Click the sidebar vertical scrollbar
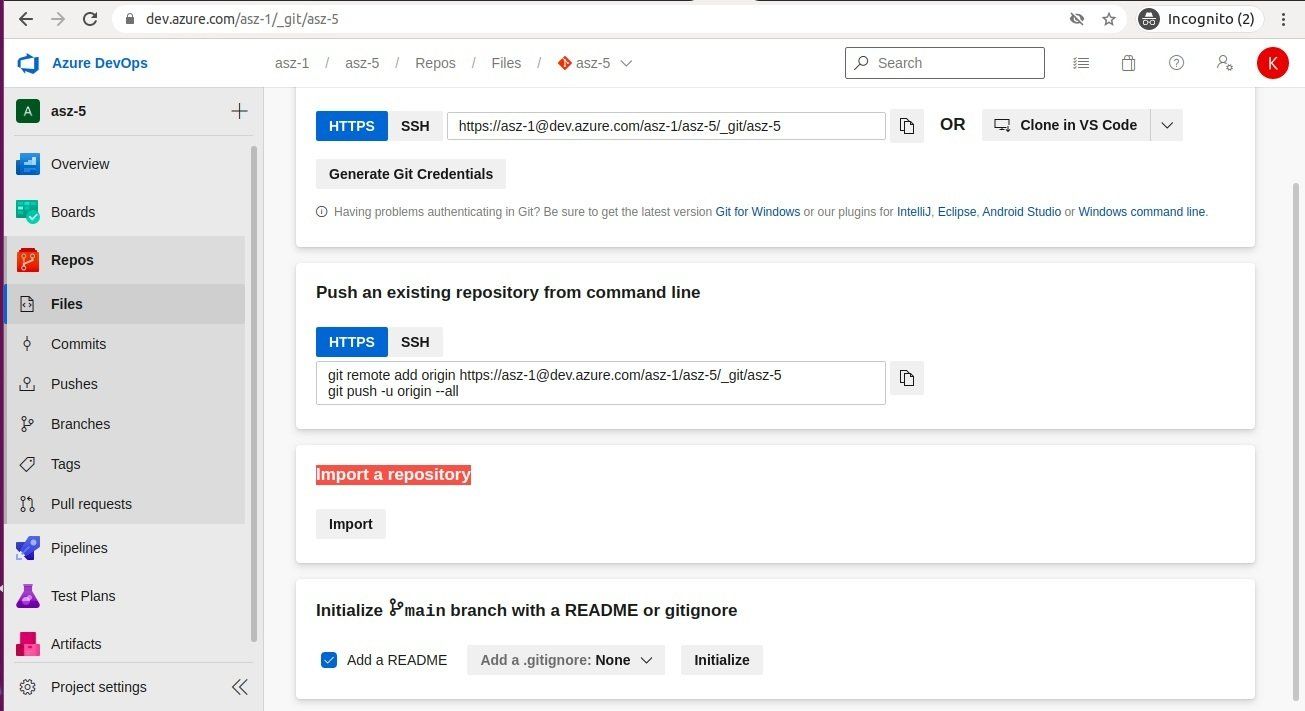Viewport: 1305px width, 711px height. [x=254, y=395]
